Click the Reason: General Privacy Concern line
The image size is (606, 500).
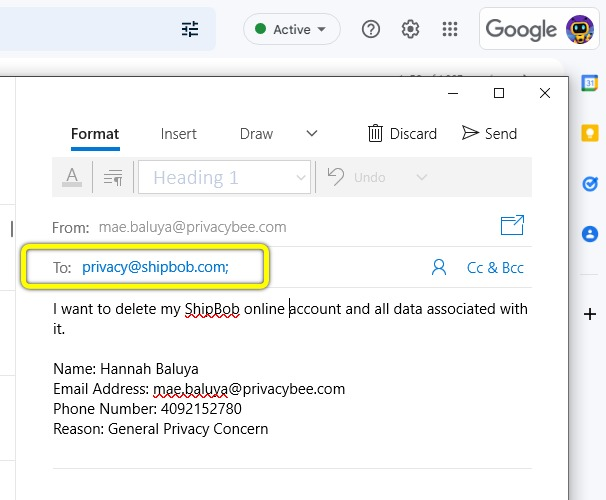(x=160, y=429)
